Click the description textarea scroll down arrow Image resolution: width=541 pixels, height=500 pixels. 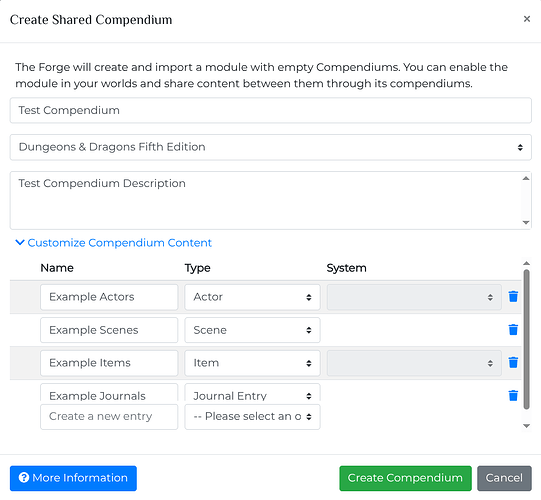[x=526, y=223]
